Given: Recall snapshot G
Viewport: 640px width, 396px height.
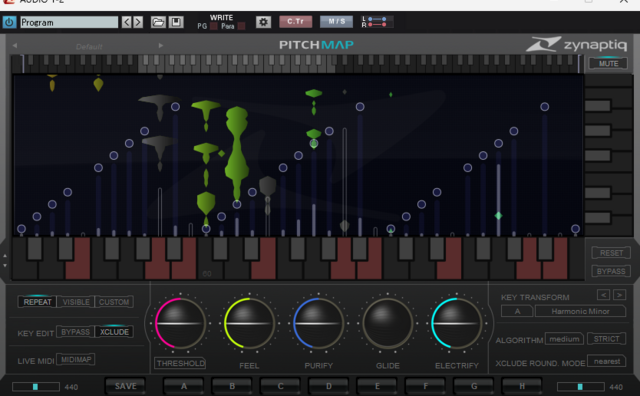Looking at the screenshot, I should [x=473, y=386].
